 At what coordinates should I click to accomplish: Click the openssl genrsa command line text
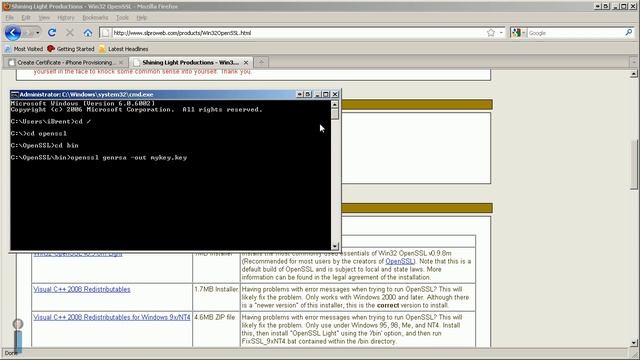[129, 158]
